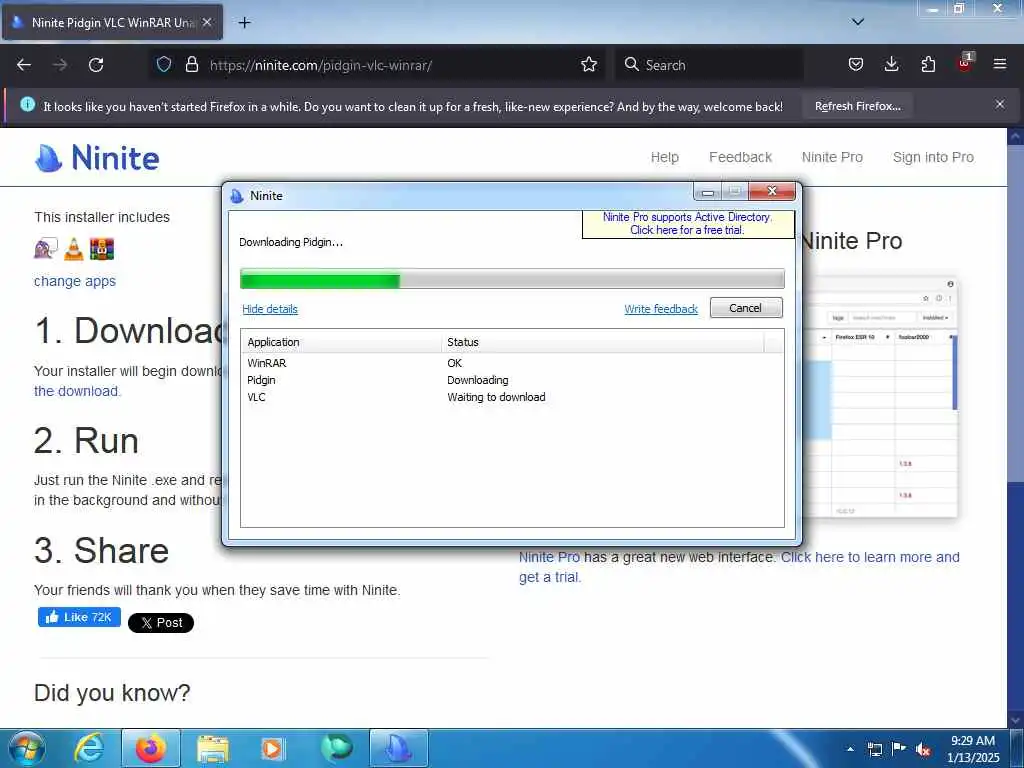The height and width of the screenshot is (768, 1024).
Task: Click change apps link
Action: (x=74, y=281)
